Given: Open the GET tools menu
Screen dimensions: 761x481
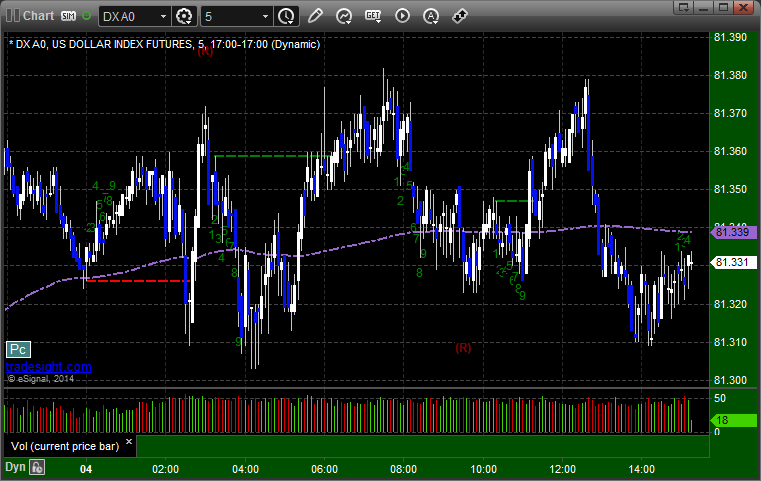Looking at the screenshot, I should coord(373,16).
